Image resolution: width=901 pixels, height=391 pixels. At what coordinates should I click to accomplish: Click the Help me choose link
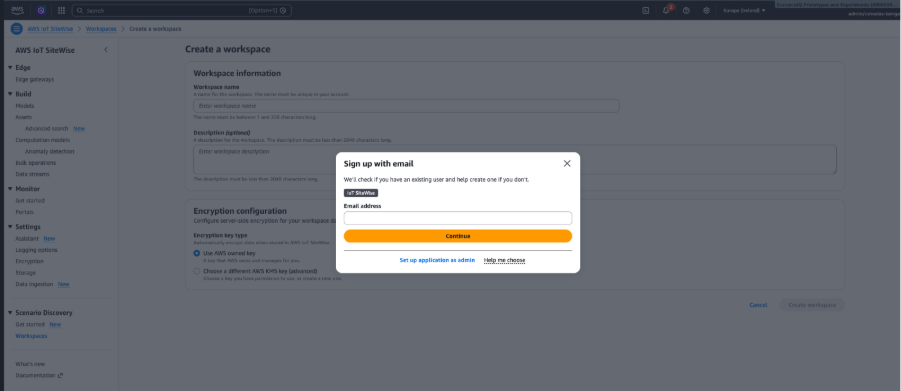coord(505,260)
